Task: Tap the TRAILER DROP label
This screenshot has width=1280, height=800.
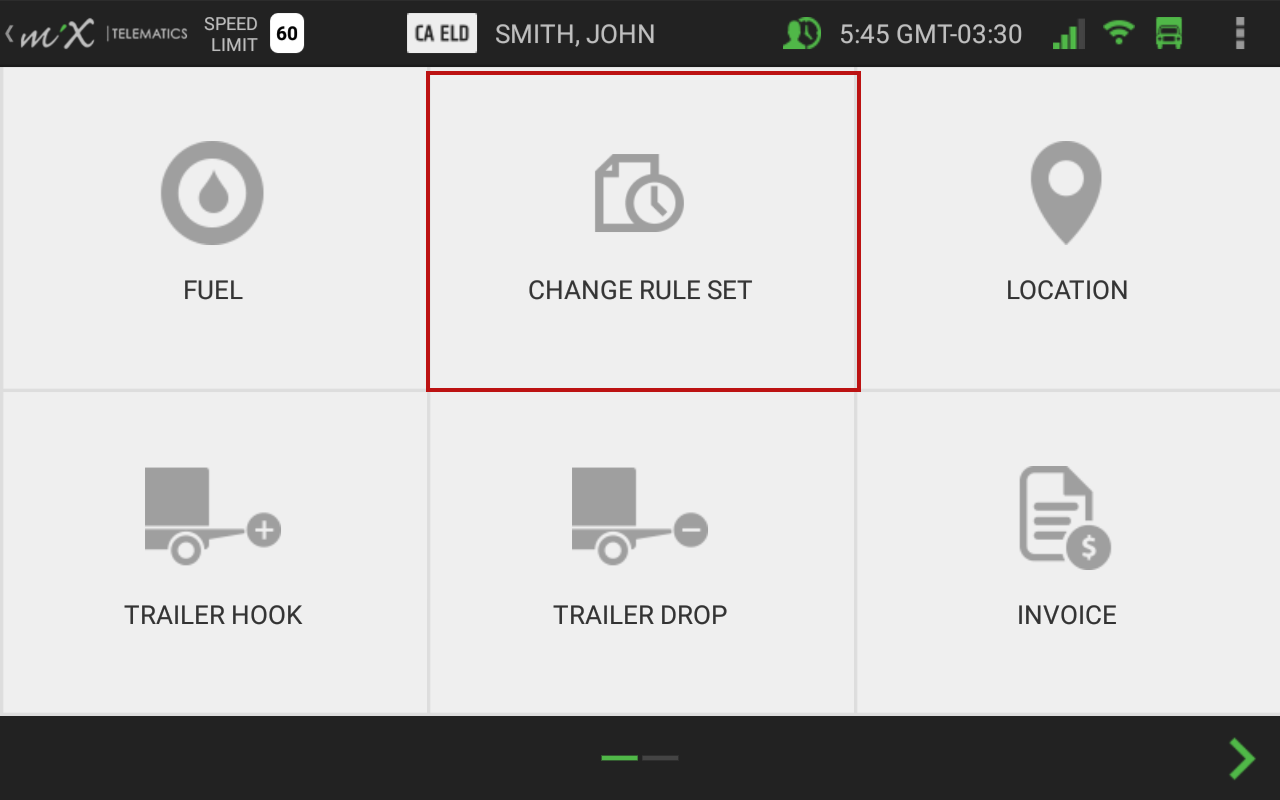Action: 640,615
